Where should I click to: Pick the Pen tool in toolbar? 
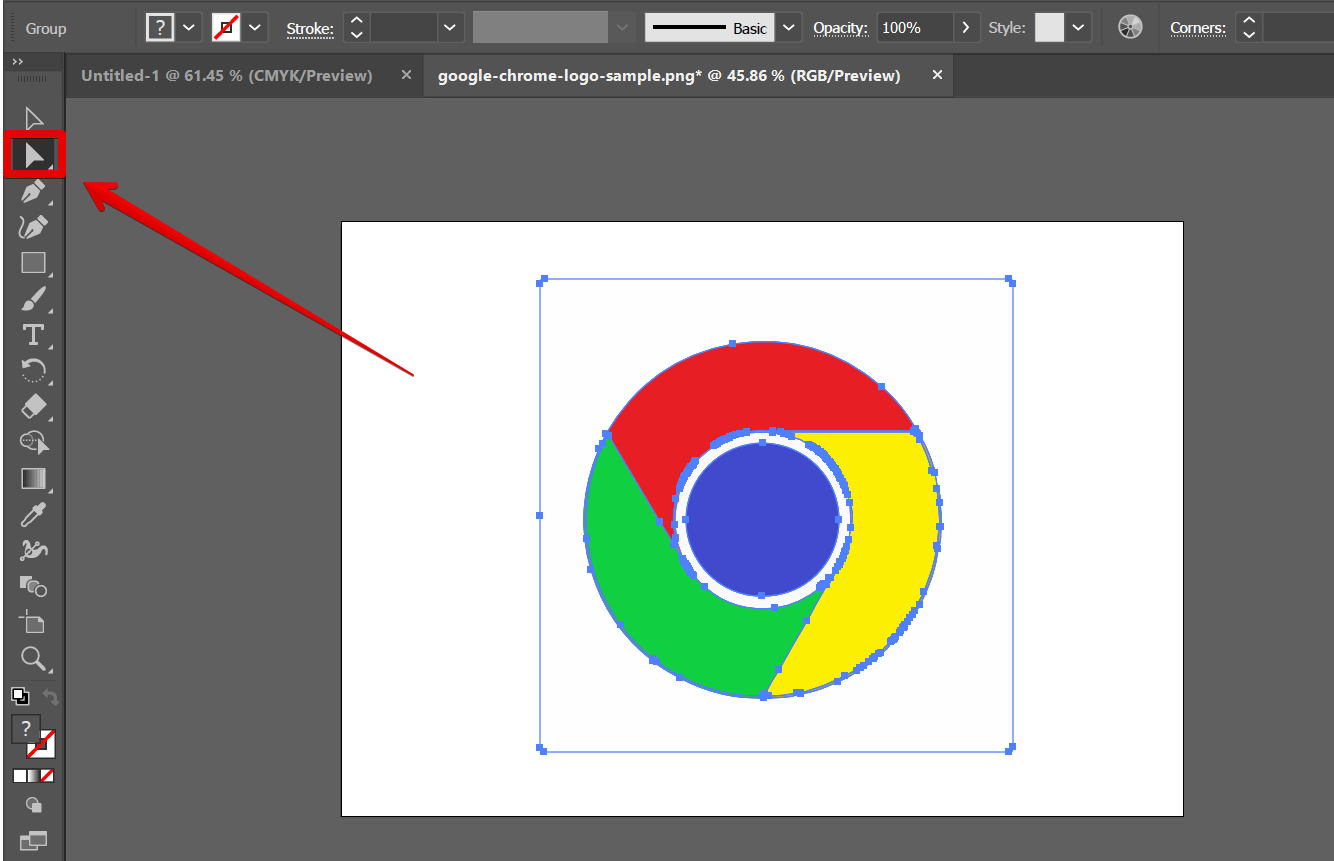(x=33, y=191)
